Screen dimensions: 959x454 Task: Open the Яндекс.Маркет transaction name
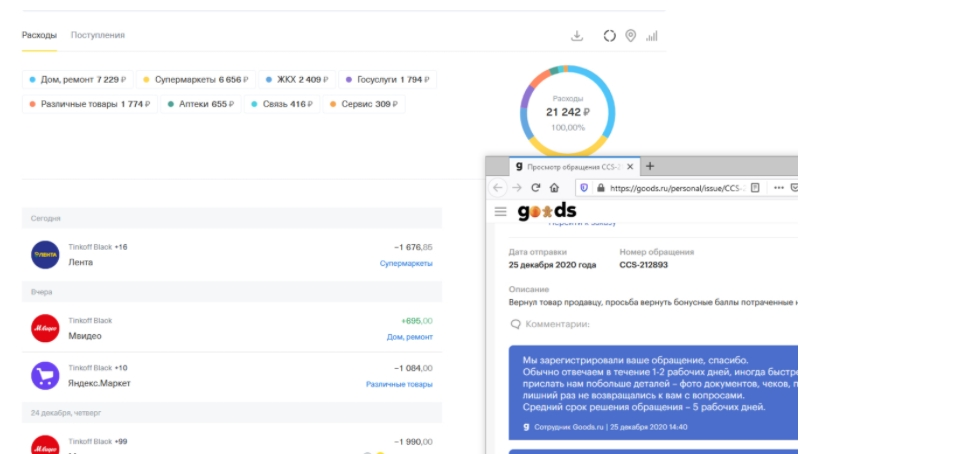click(99, 383)
